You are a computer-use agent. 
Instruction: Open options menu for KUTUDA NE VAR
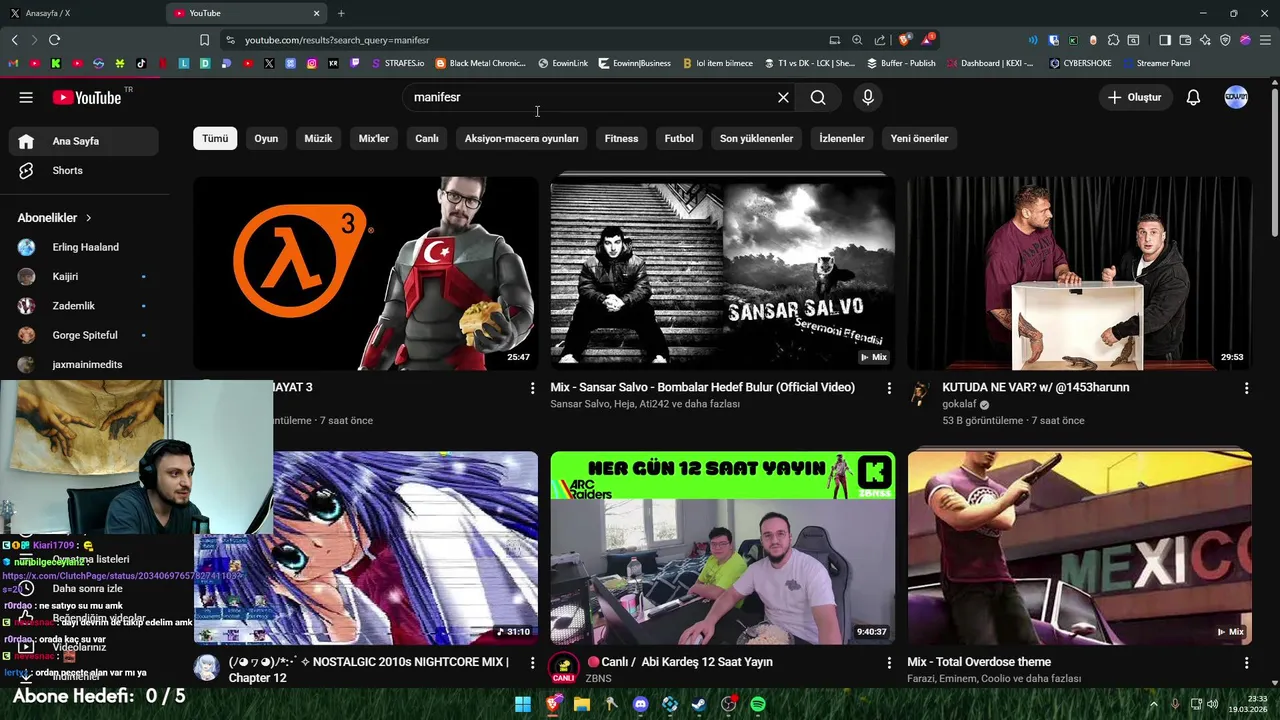pos(1246,388)
